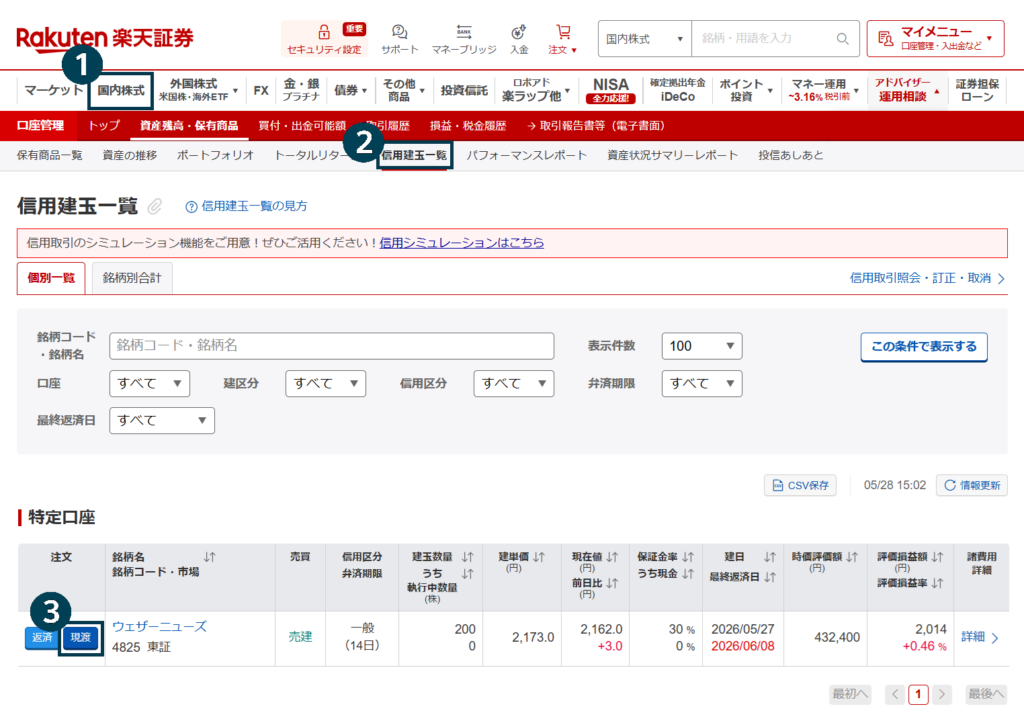Open the 信用建玉一覧 sub-tab
Image resolution: width=1024 pixels, height=721 pixels.
point(414,155)
